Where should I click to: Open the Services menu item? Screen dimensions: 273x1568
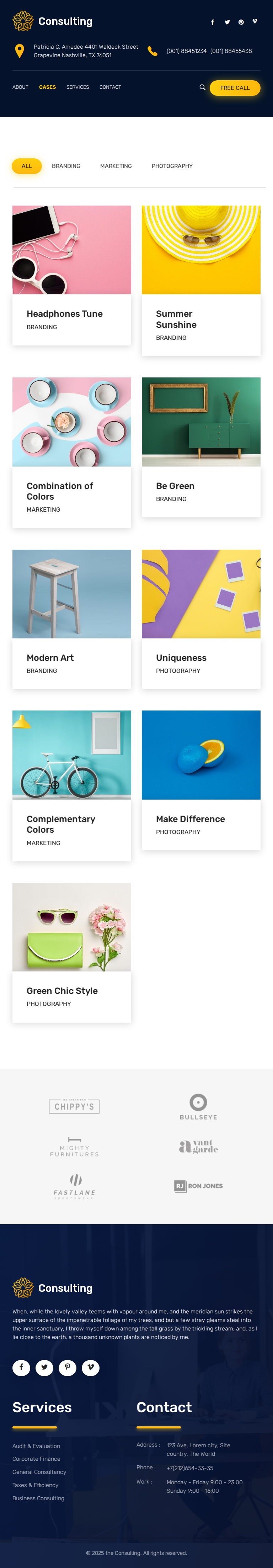[x=77, y=88]
